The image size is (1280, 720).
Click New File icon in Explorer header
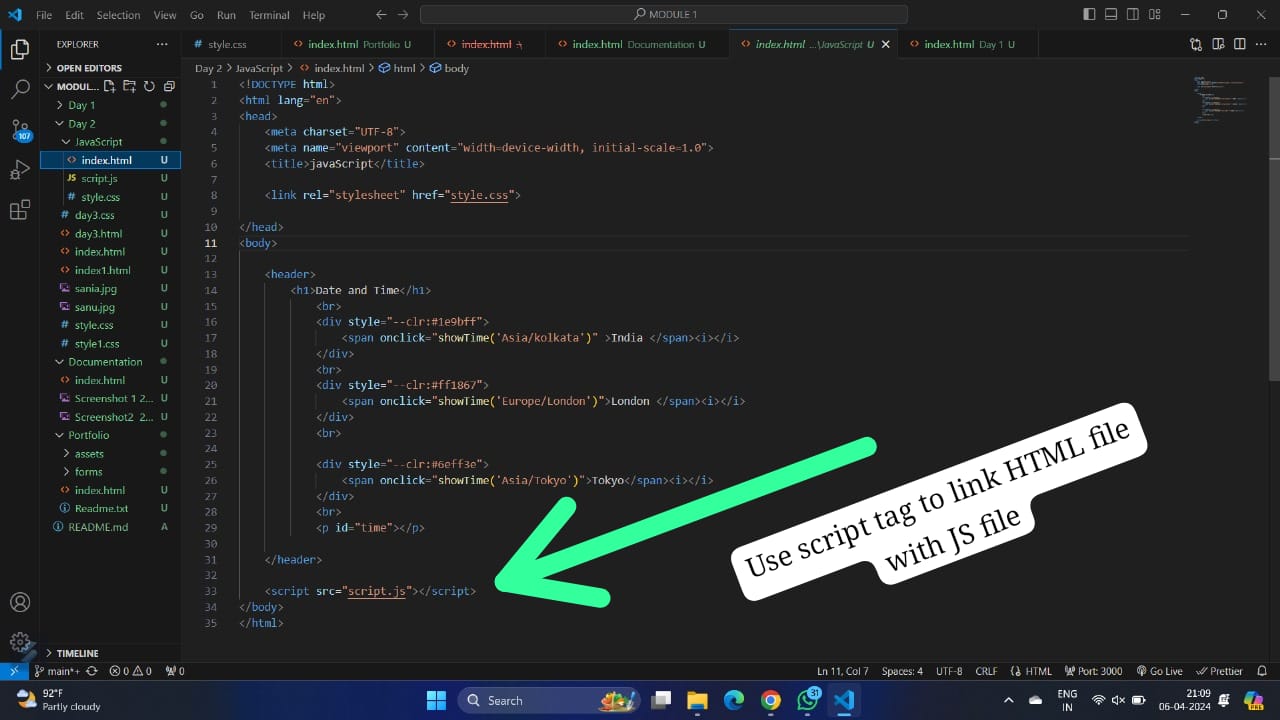coord(110,86)
